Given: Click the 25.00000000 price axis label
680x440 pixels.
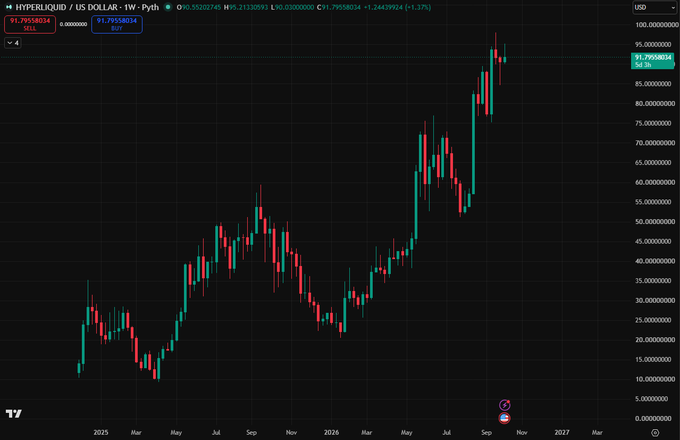Looking at the screenshot, I should 655,320.
